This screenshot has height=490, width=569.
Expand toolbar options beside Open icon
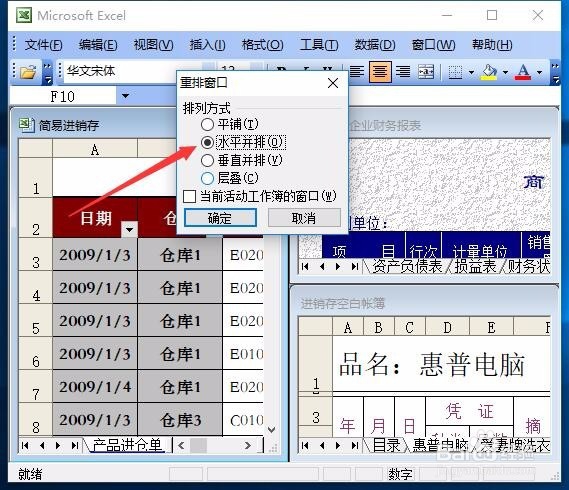(48, 72)
